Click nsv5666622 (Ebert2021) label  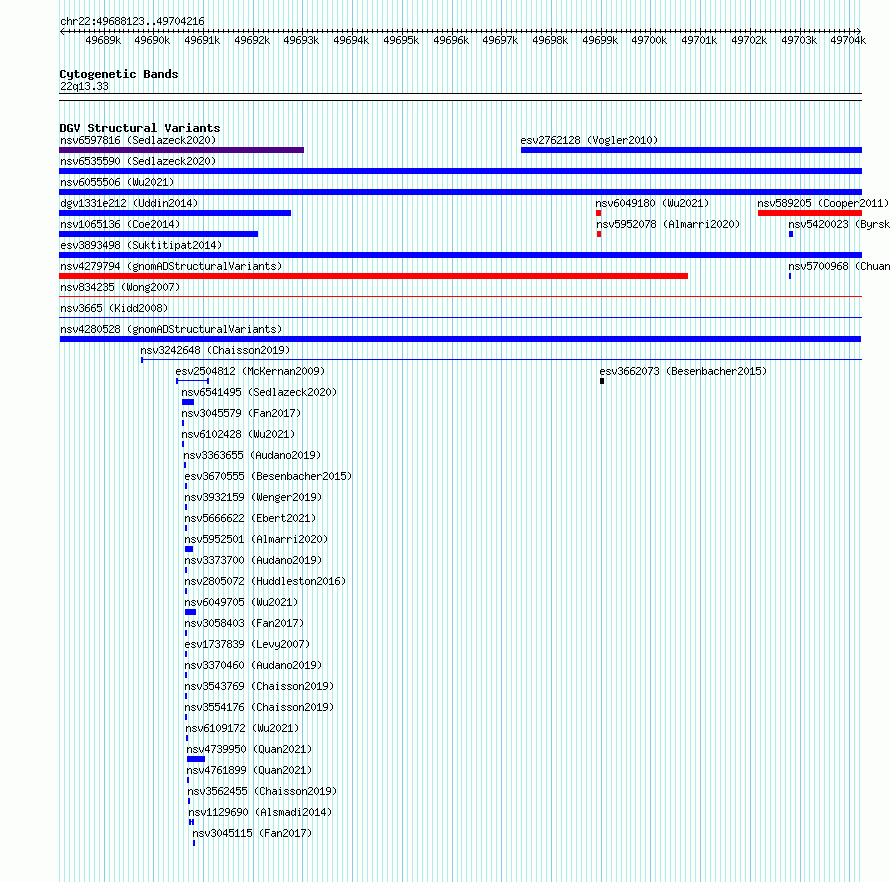[250, 518]
